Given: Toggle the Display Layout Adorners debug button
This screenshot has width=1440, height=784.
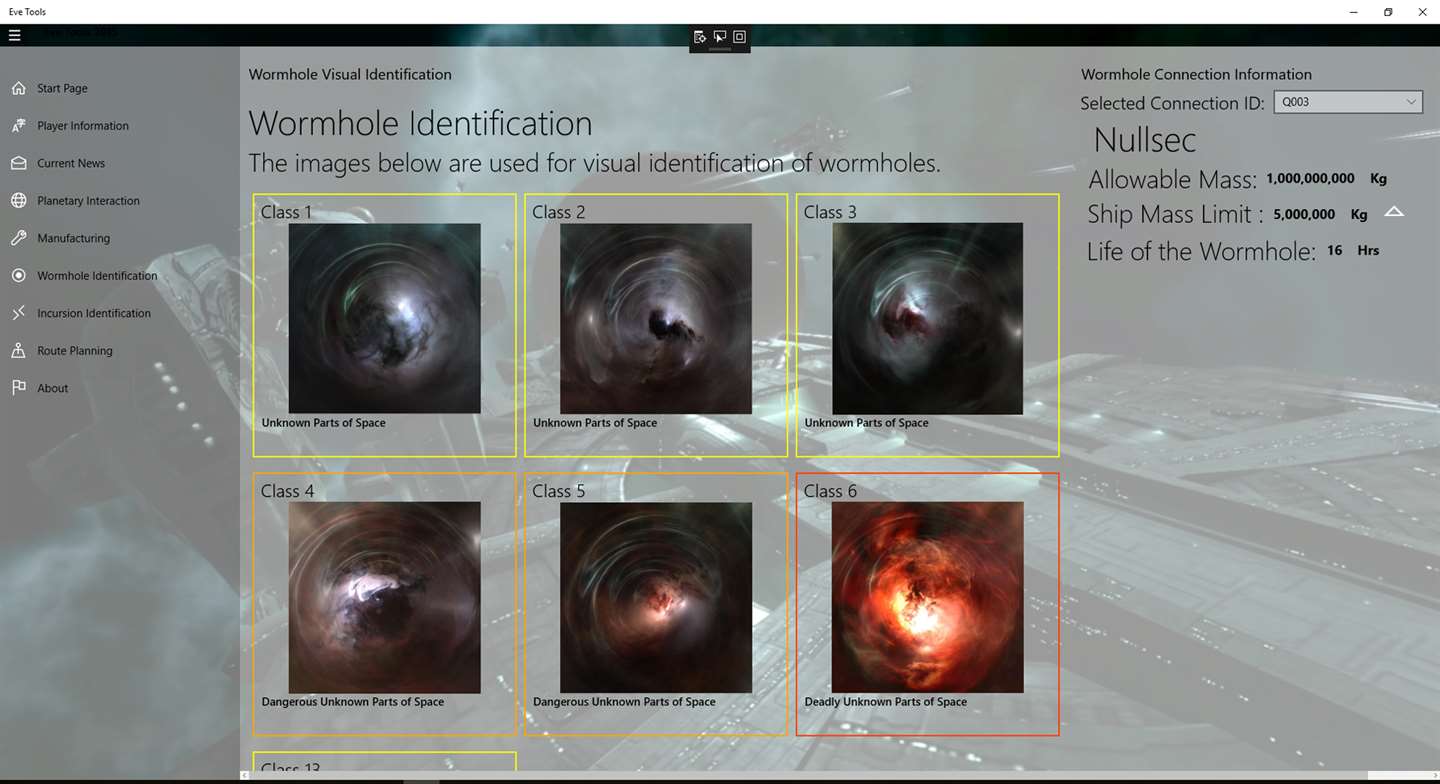Looking at the screenshot, I should tap(740, 37).
